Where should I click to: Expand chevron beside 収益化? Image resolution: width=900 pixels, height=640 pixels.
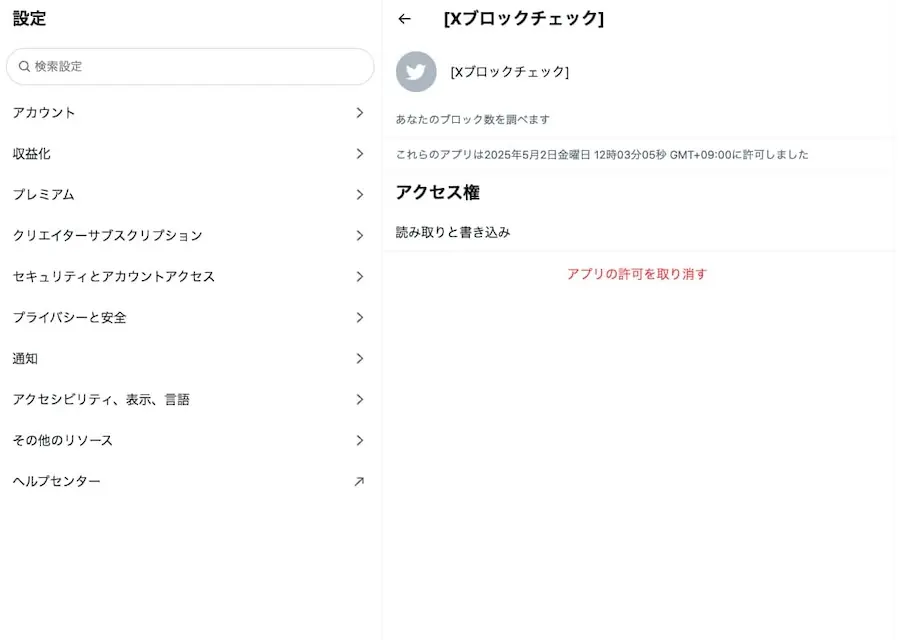click(x=360, y=154)
